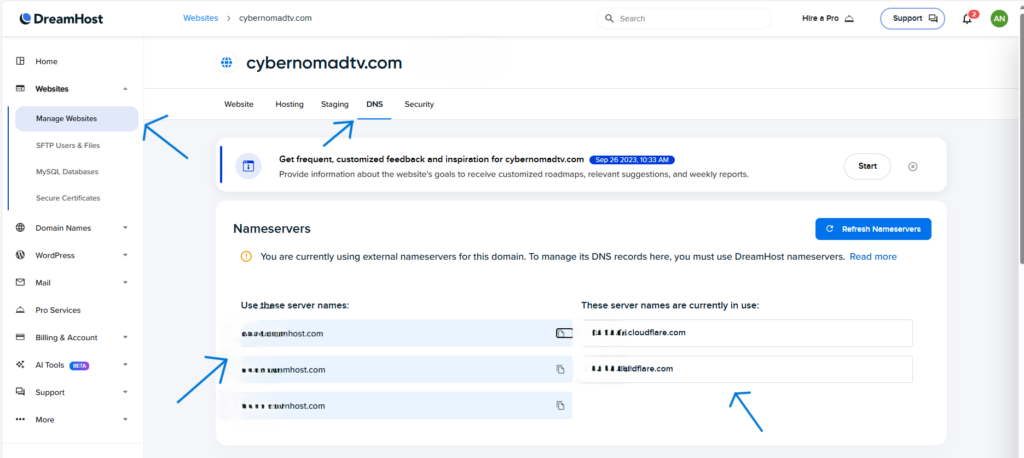Copy the first DreamHost nameserver
This screenshot has width=1024, height=458.
[561, 333]
